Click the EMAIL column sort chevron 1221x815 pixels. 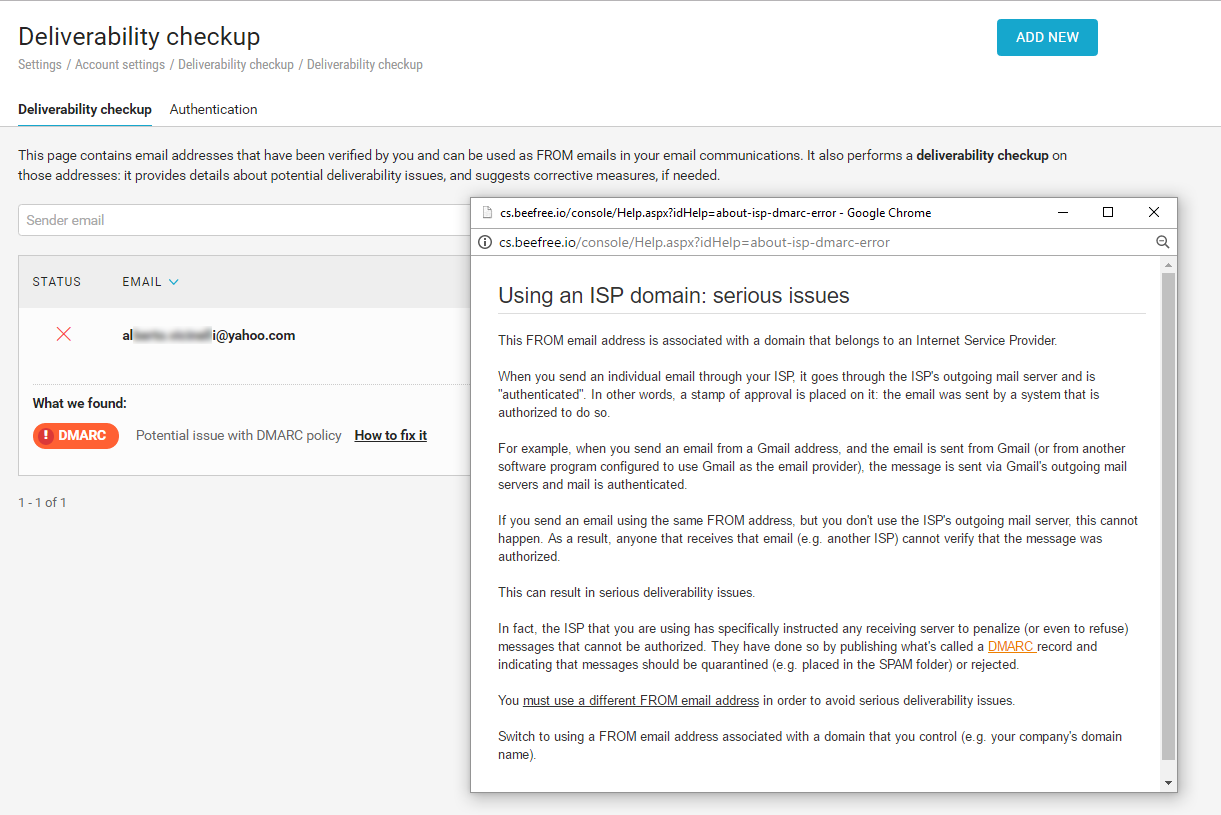[x=174, y=282]
